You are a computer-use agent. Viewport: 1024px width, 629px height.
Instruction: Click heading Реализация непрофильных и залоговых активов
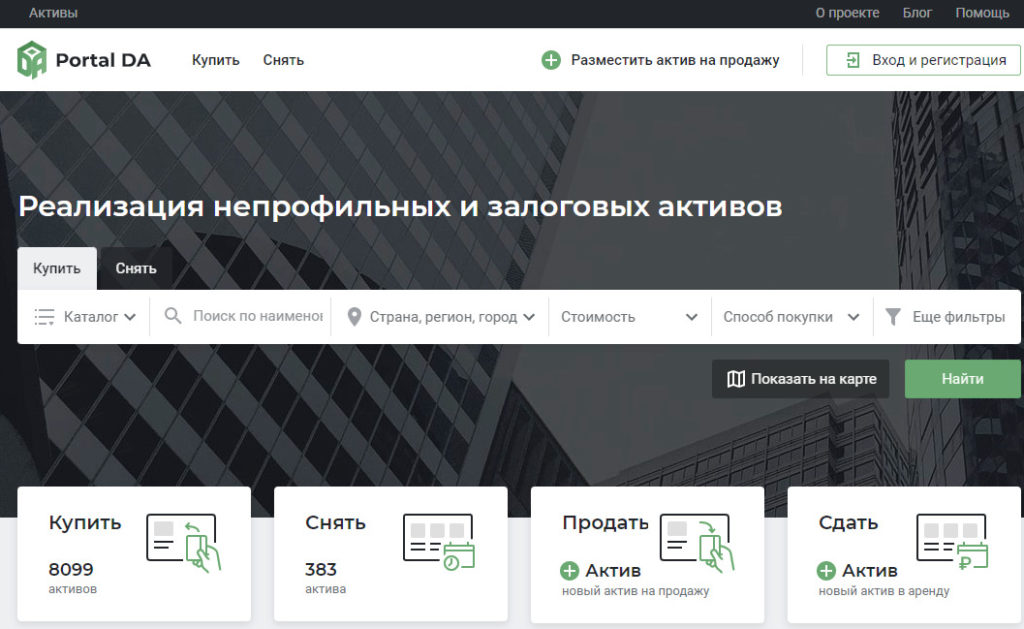coord(400,206)
